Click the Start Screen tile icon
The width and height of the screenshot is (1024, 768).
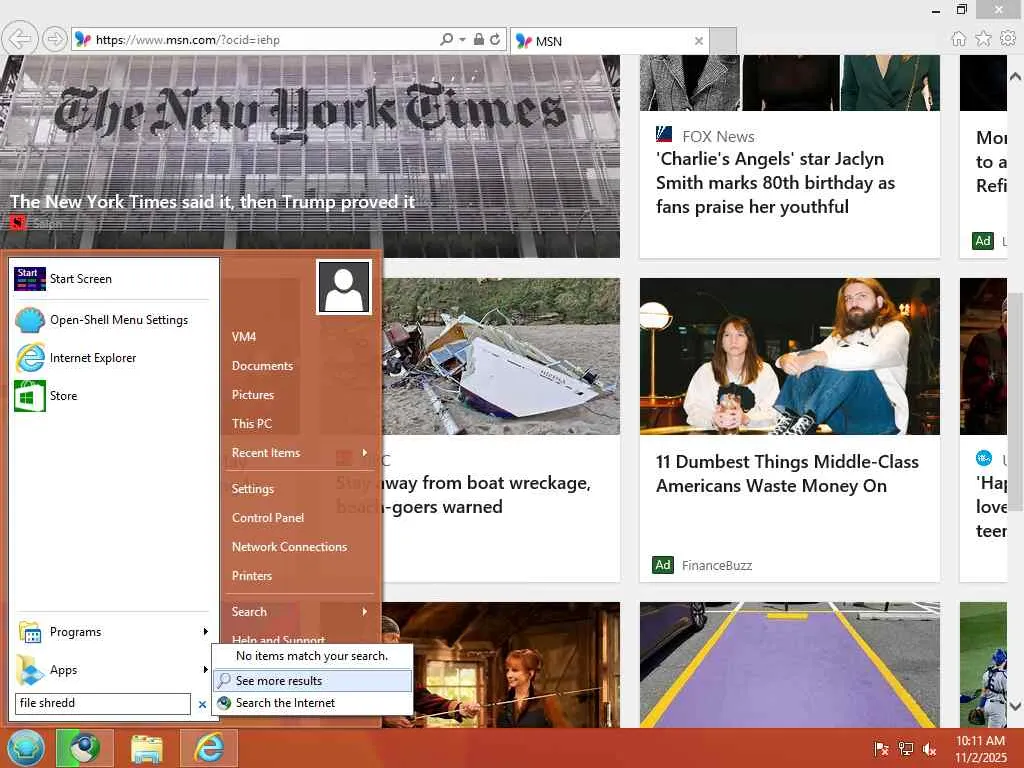pos(29,279)
